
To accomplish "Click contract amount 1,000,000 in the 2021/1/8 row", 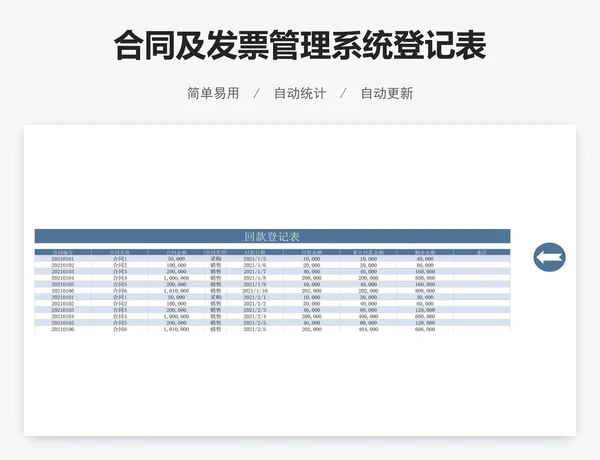I will tap(176, 278).
